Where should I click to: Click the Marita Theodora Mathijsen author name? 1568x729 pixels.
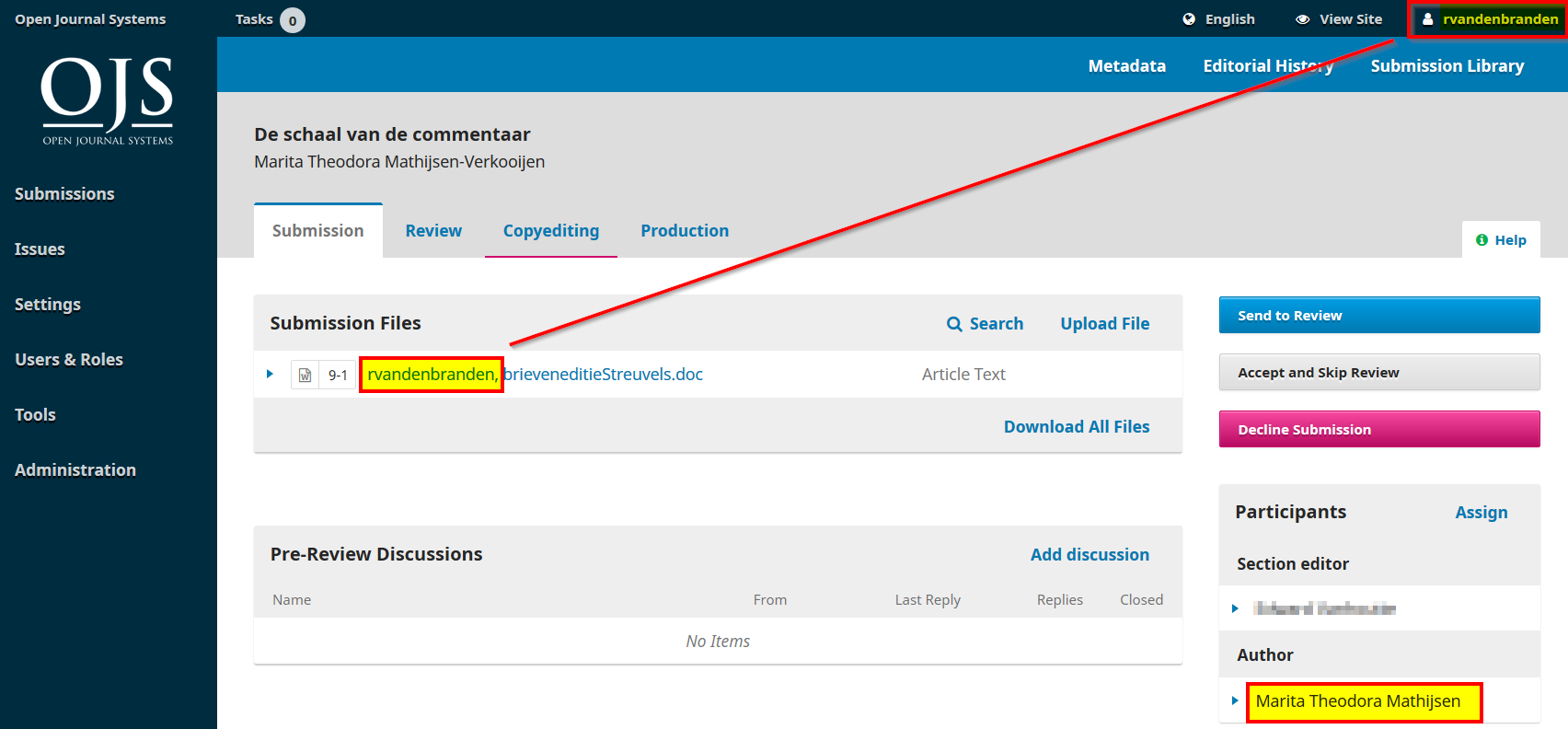[1358, 701]
